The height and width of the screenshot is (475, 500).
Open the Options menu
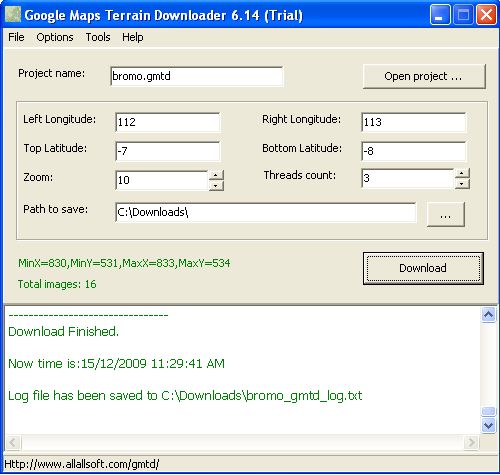[x=55, y=37]
